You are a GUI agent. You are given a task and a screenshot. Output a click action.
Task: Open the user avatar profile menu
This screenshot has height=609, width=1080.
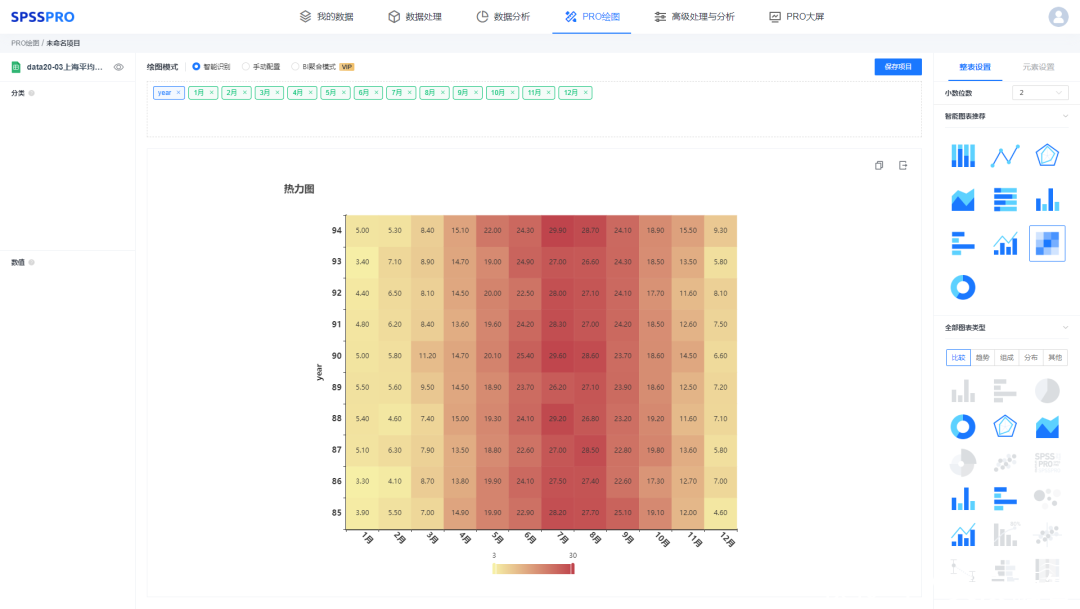pyautogui.click(x=1058, y=17)
